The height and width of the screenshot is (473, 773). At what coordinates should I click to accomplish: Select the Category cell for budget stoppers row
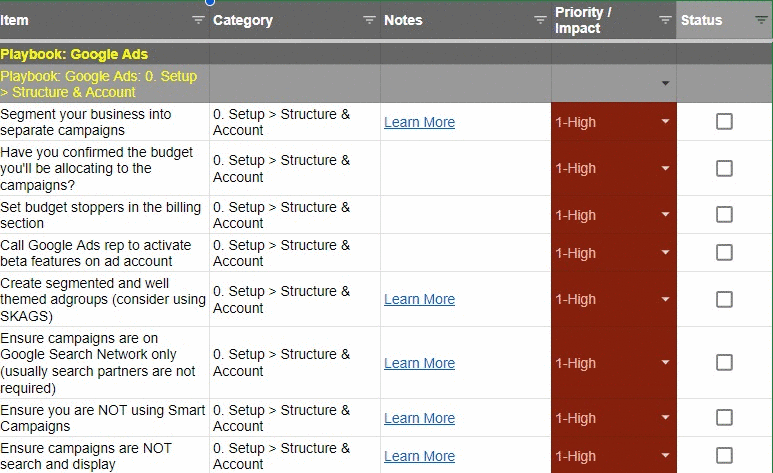pyautogui.click(x=295, y=215)
